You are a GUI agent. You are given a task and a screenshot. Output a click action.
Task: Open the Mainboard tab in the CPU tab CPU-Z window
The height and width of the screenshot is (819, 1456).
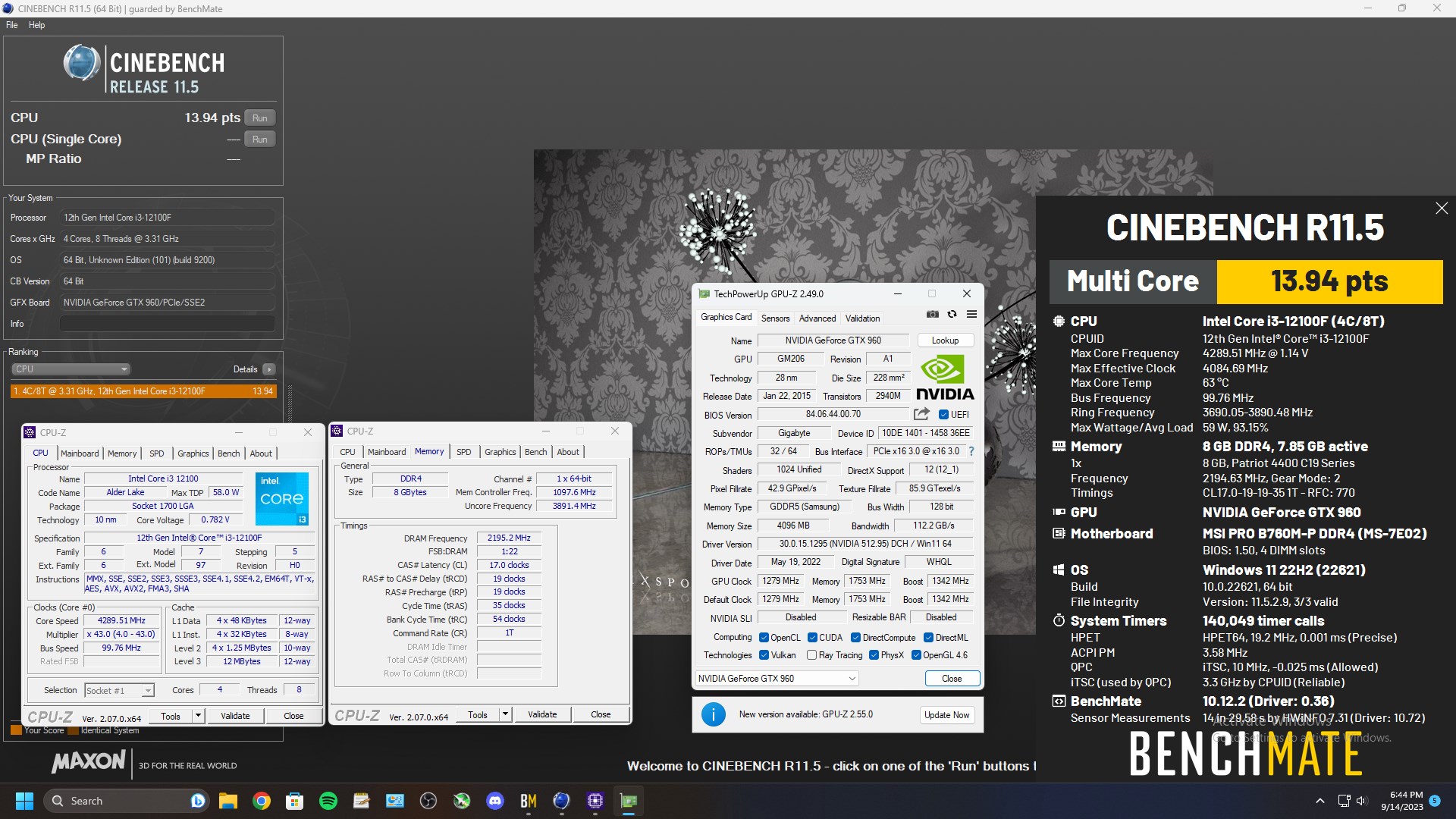80,453
